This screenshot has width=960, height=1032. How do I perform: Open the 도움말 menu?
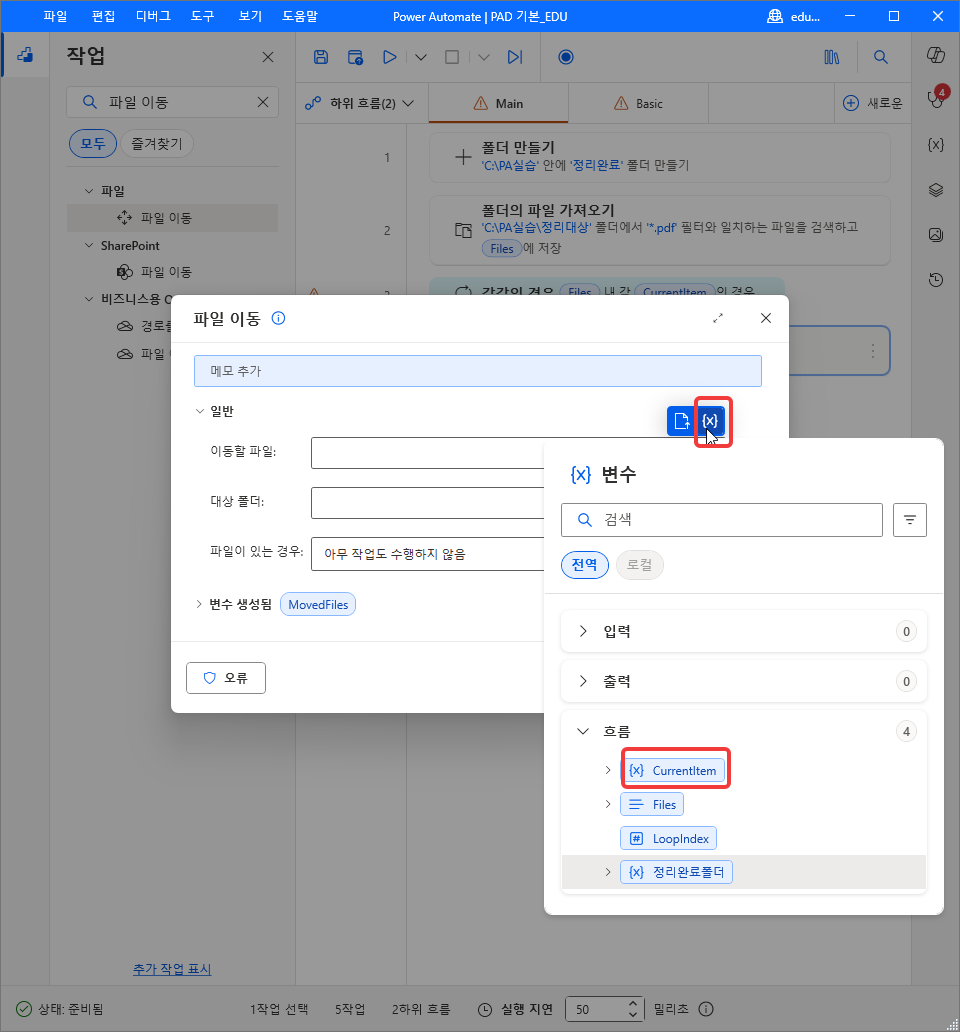click(x=300, y=16)
